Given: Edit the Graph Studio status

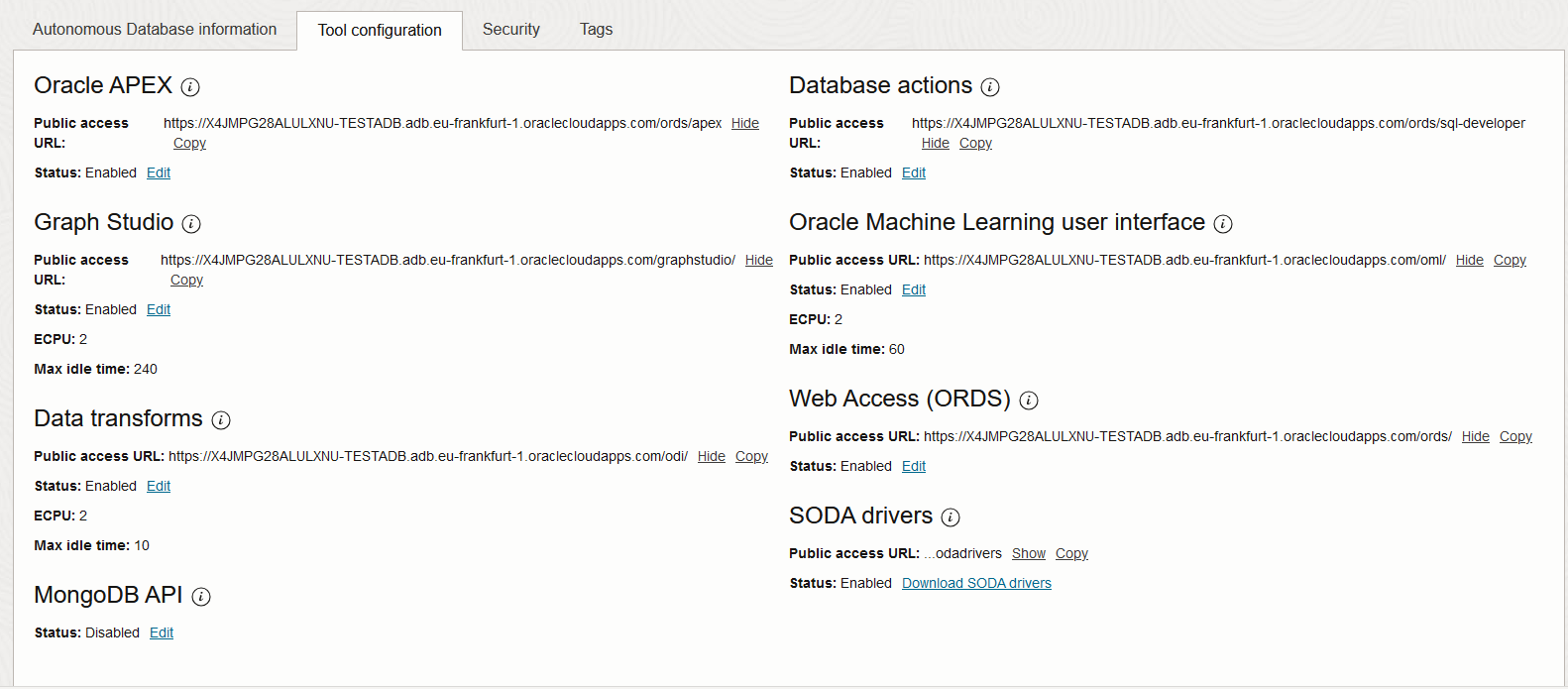Looking at the screenshot, I should coord(159,309).
